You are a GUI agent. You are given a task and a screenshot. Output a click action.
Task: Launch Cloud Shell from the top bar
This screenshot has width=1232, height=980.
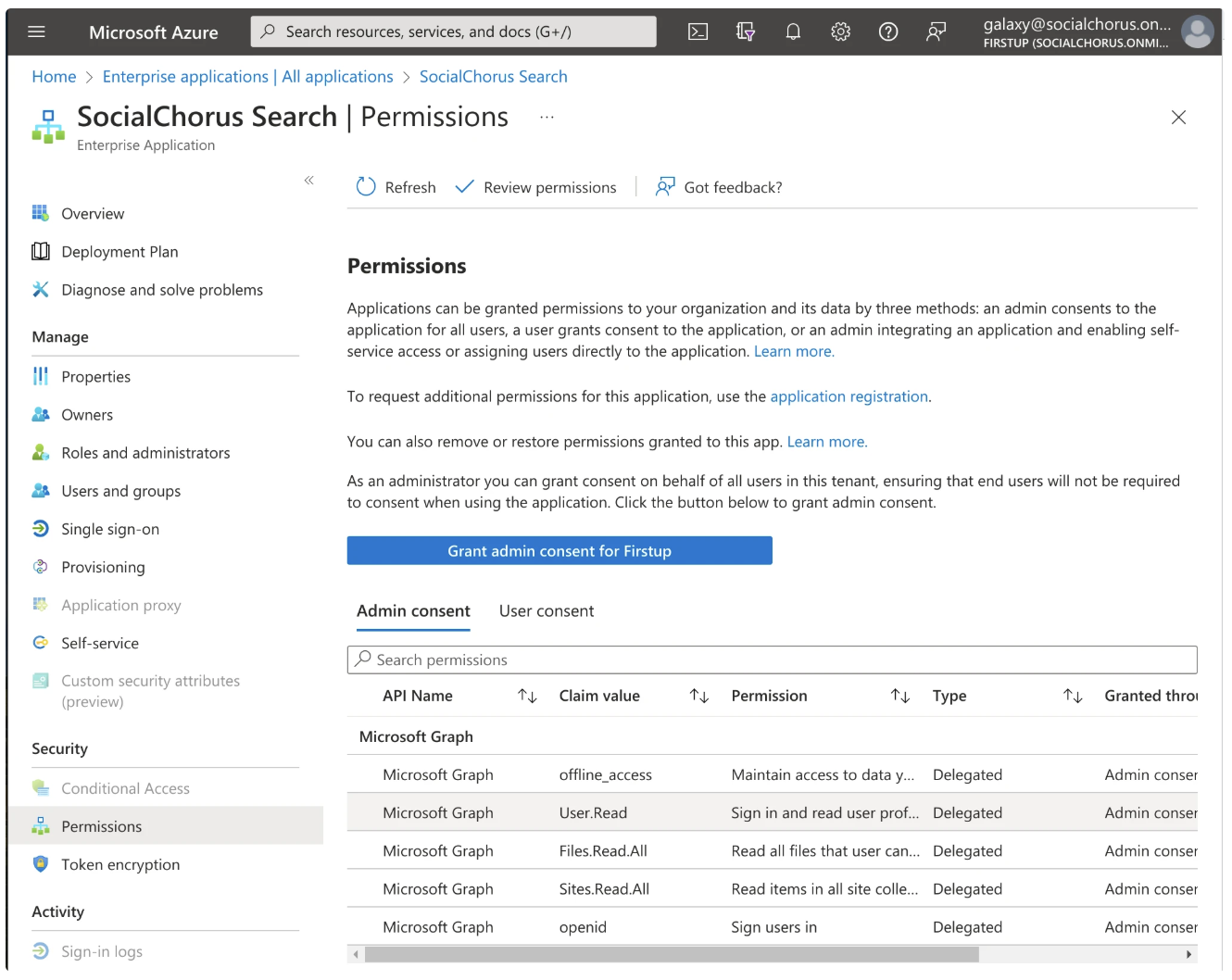point(698,31)
